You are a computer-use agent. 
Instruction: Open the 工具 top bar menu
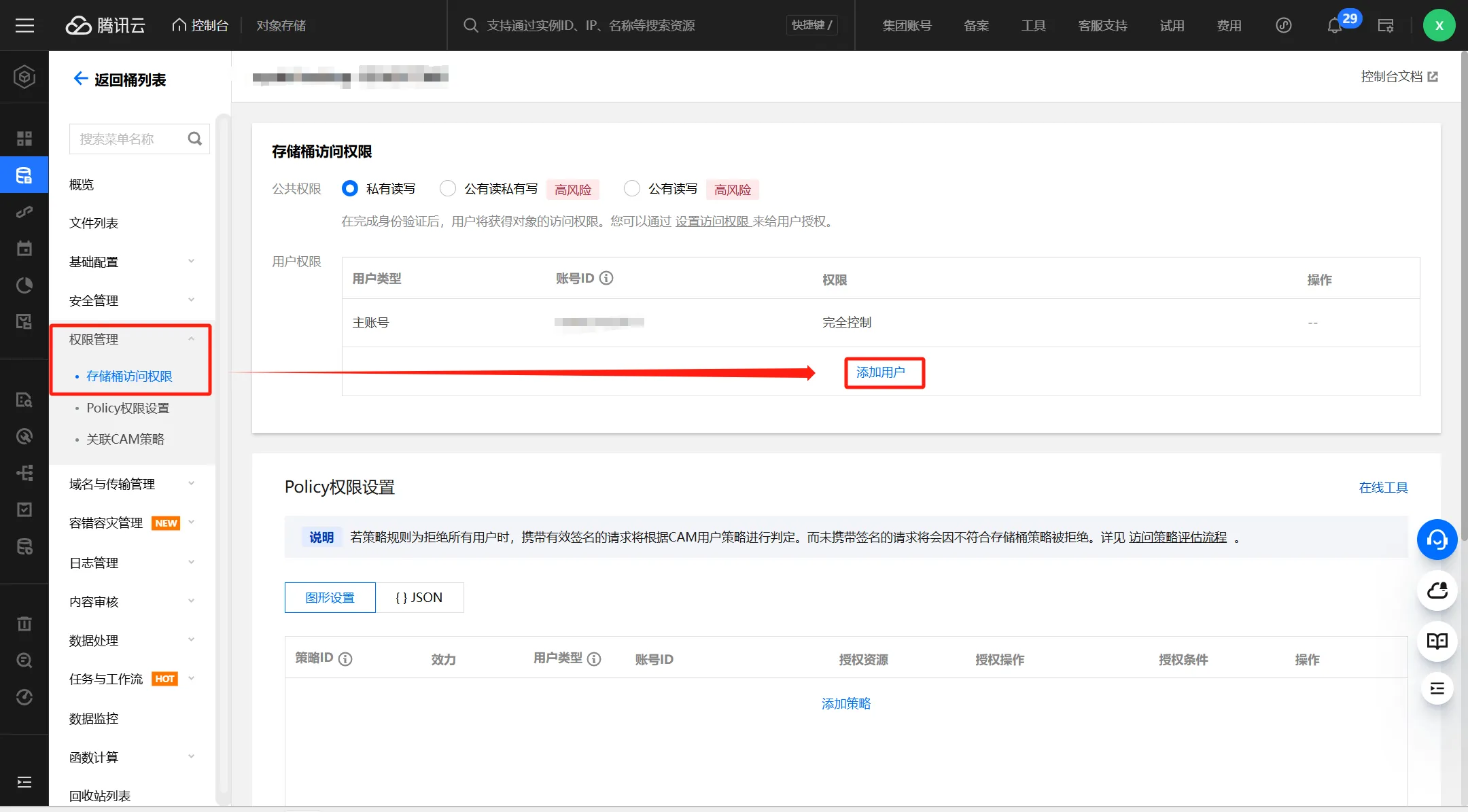click(x=1034, y=26)
